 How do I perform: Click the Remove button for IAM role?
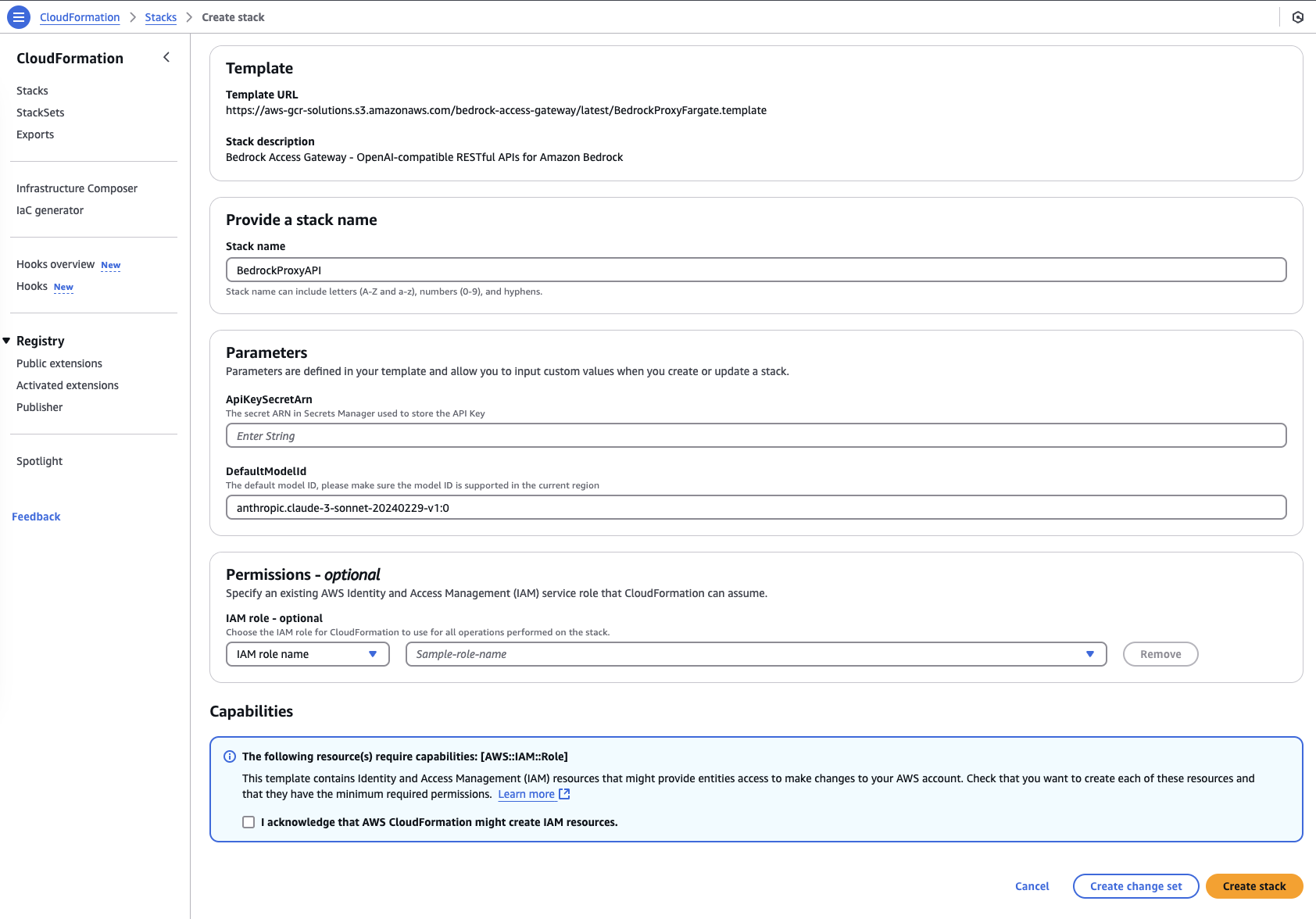click(x=1160, y=654)
